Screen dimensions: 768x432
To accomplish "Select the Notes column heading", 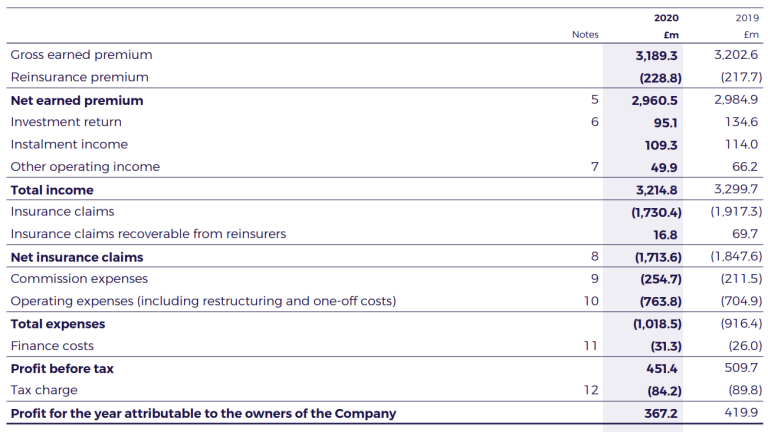I will click(585, 35).
